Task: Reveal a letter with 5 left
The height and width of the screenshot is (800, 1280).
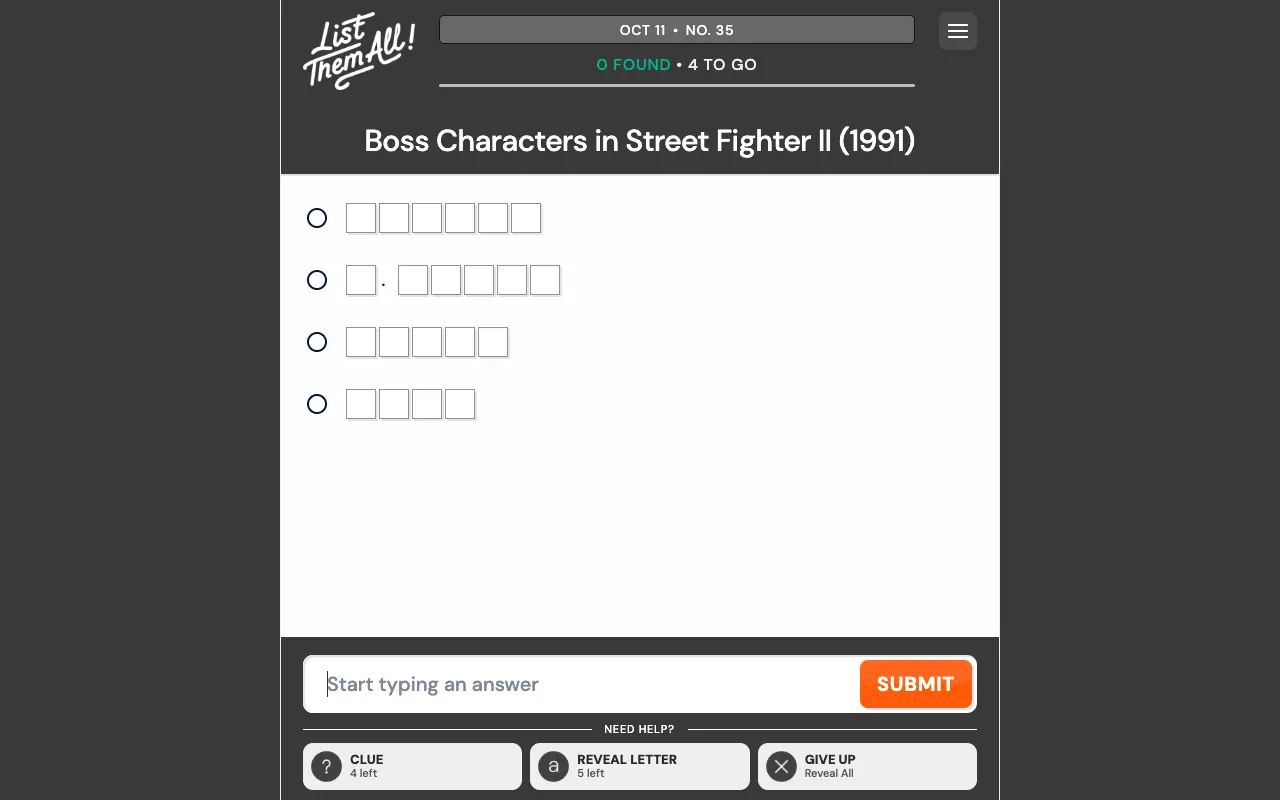Action: [x=640, y=767]
